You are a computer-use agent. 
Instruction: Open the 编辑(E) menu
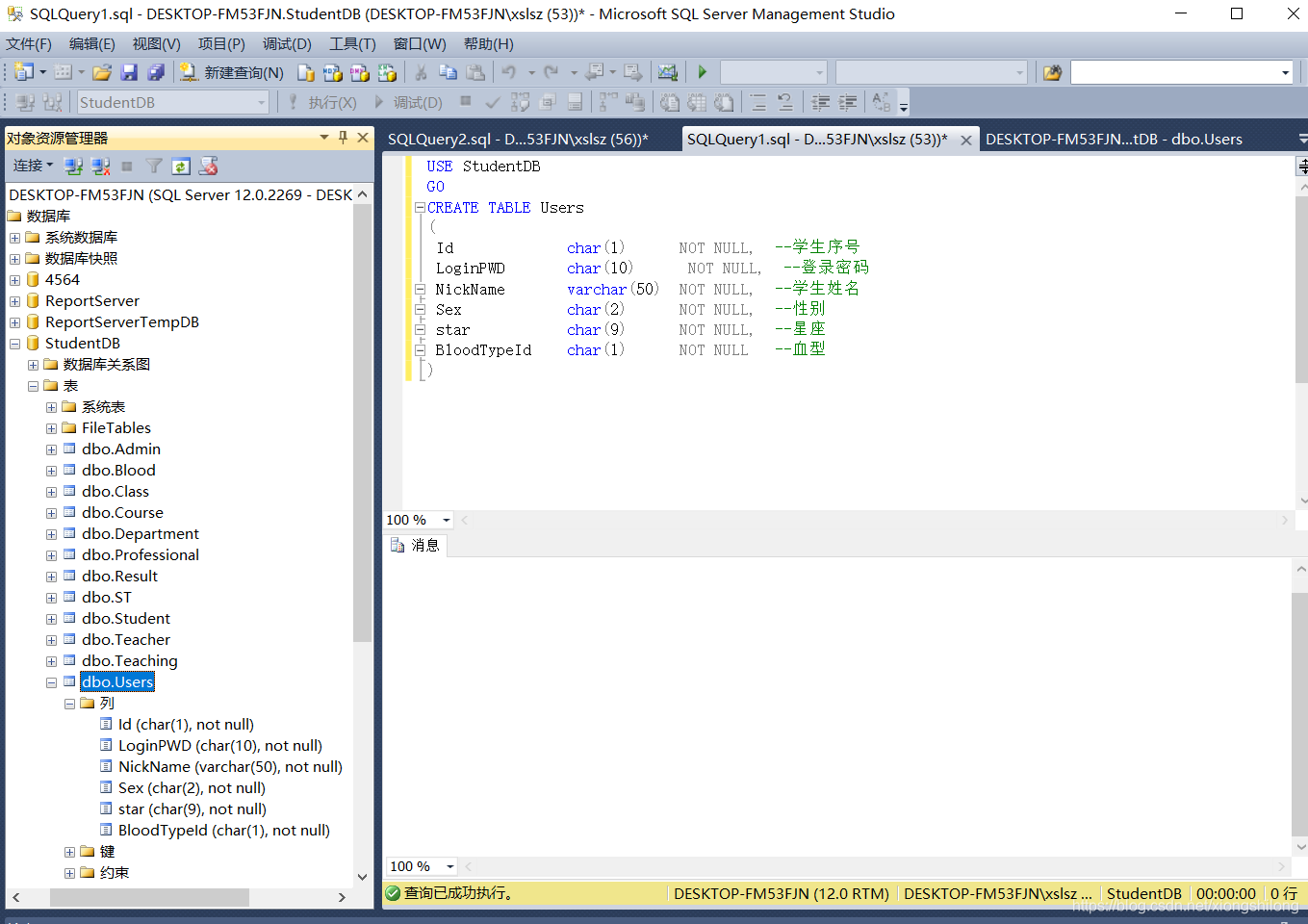tap(92, 44)
